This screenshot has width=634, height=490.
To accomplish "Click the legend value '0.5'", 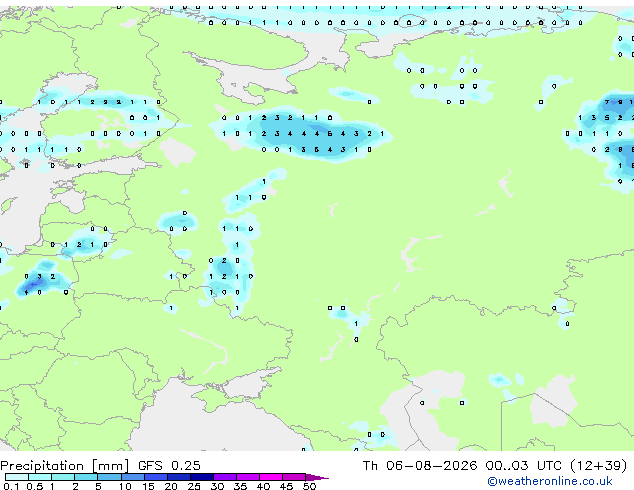I will pos(35,486).
